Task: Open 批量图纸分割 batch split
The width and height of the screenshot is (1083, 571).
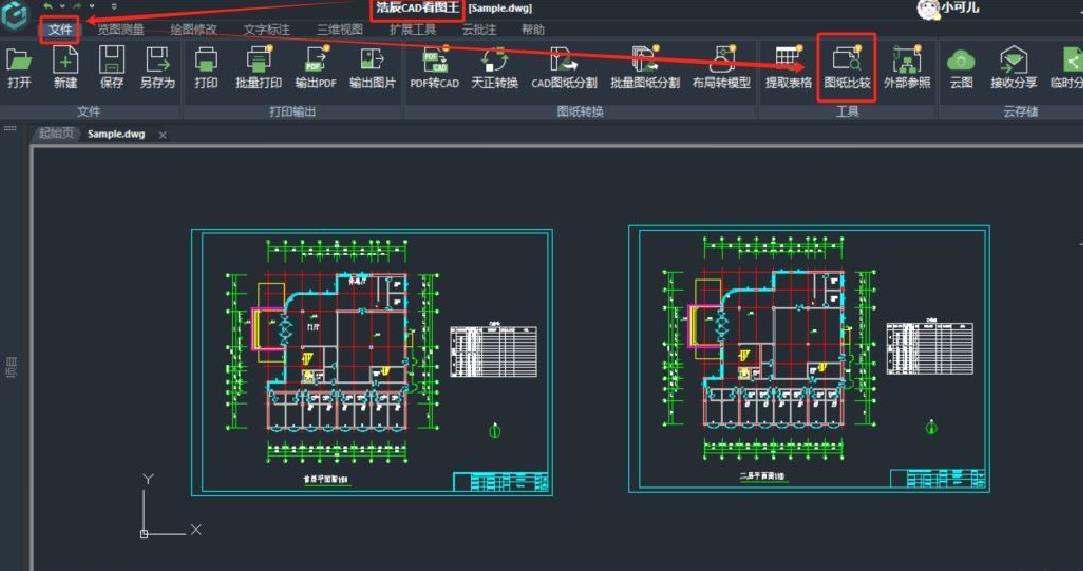Action: coord(645,68)
